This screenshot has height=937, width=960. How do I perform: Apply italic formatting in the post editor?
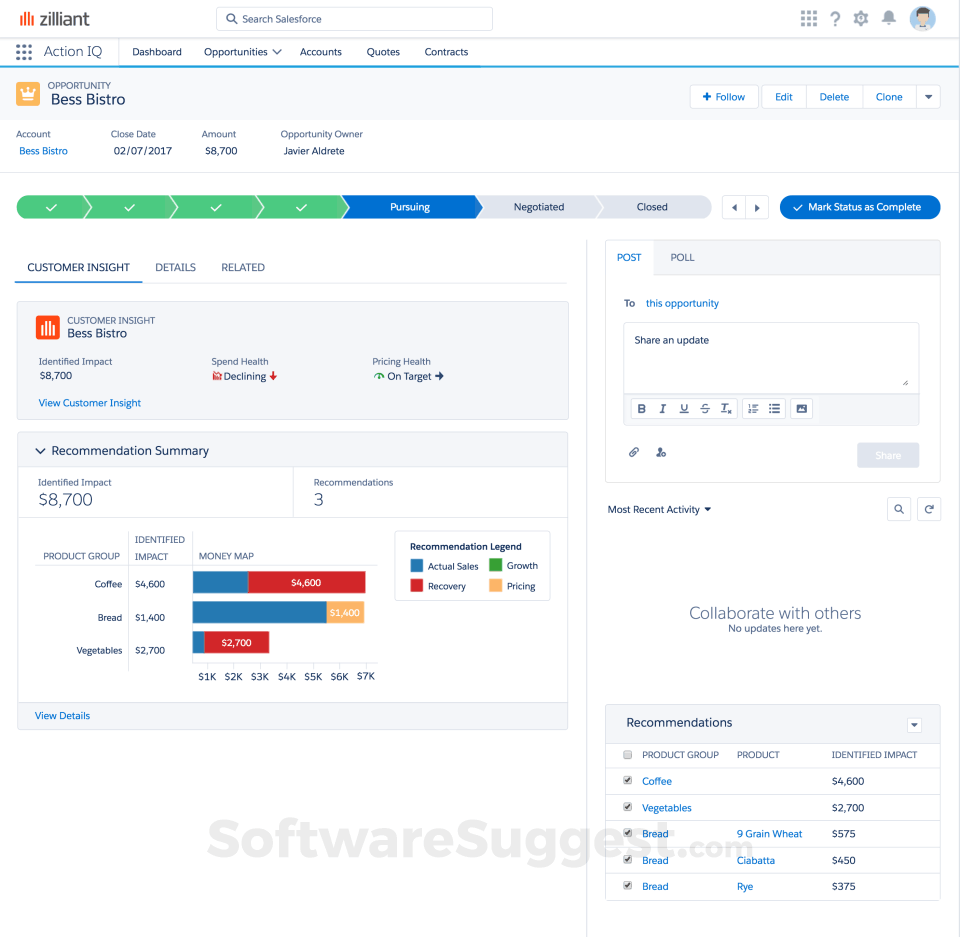tap(662, 408)
